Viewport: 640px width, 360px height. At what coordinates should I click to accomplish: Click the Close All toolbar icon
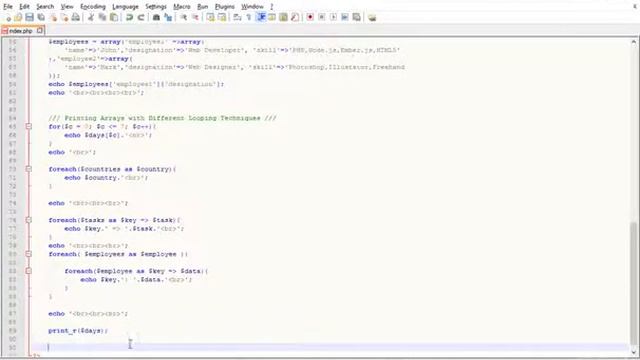pyautogui.click(x=64, y=17)
